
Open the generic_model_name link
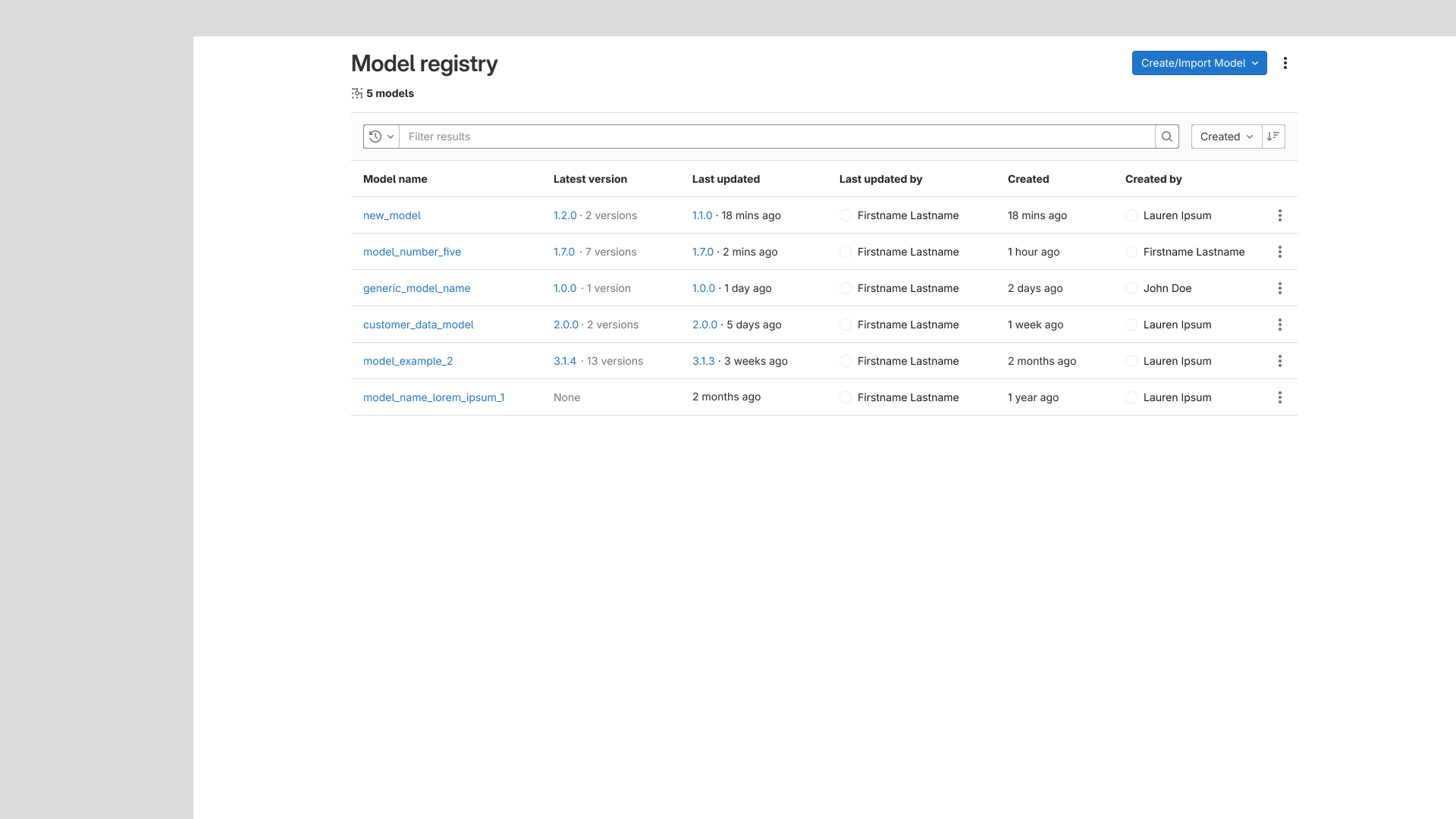point(416,288)
